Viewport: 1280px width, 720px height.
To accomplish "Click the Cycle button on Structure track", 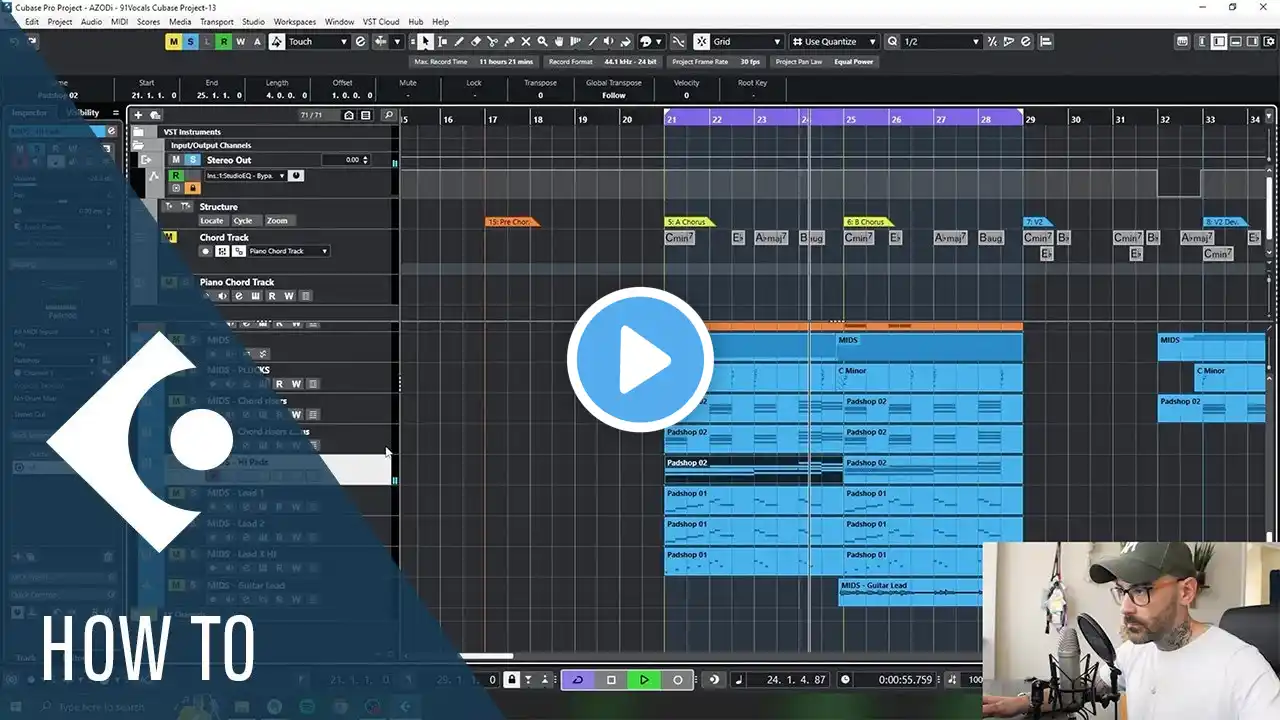I will point(243,221).
